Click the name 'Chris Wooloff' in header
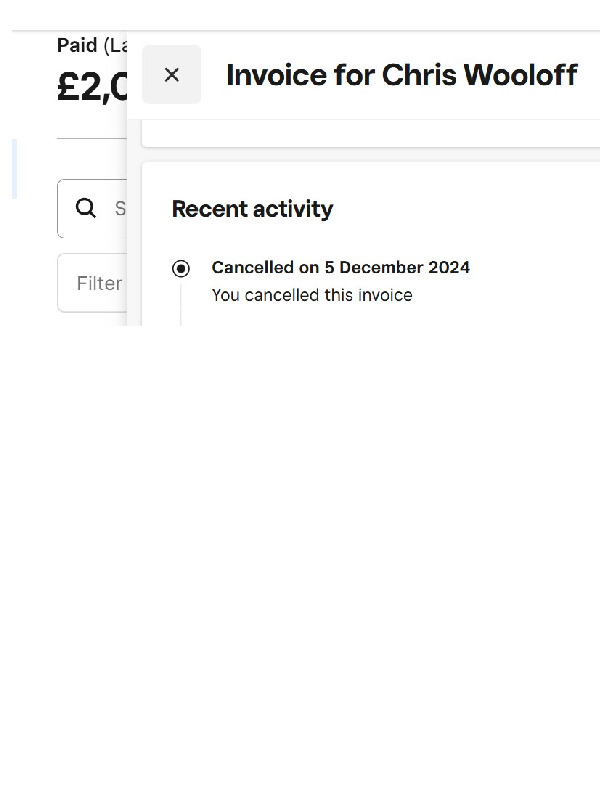Image resolution: width=612 pixels, height=792 pixels. point(480,75)
